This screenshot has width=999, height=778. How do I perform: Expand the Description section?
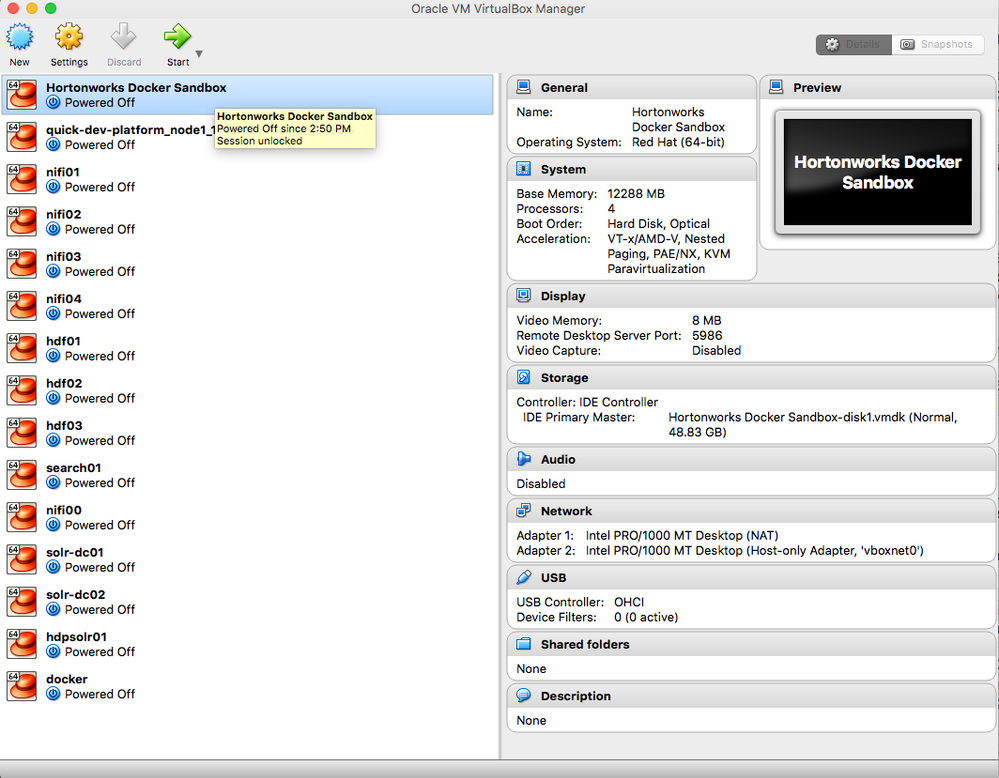522,695
